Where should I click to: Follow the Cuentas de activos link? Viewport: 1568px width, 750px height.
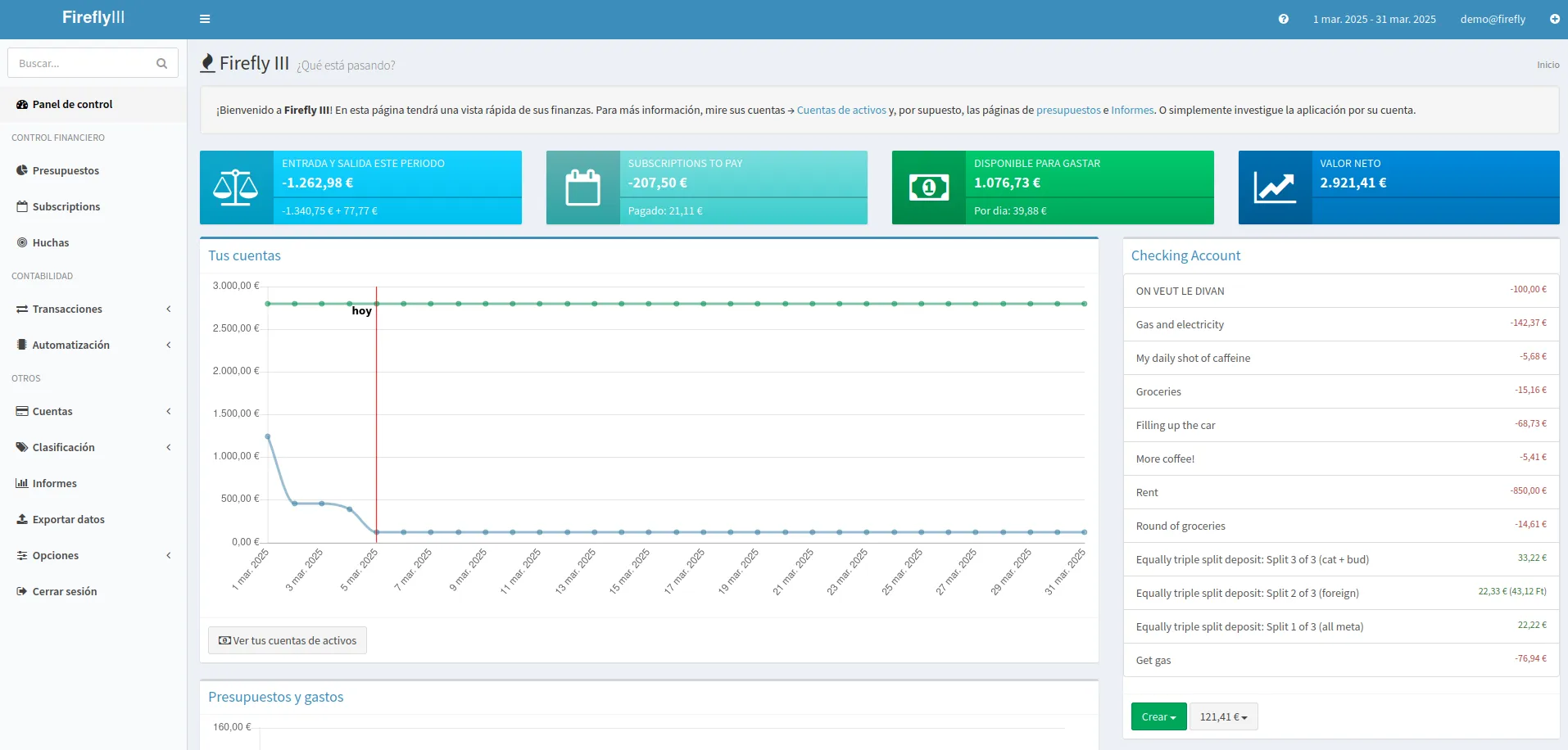click(841, 109)
